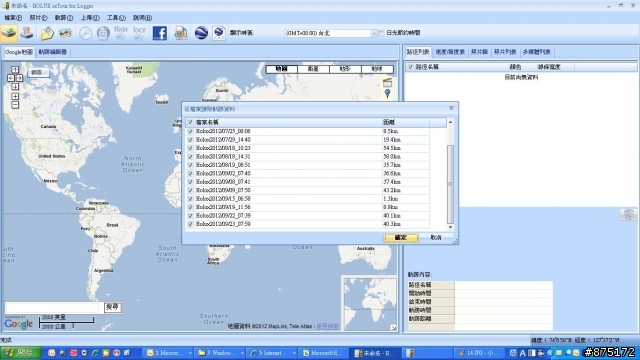
Task: Uncheck the Holux2012/09/02_07:40 file checkbox
Action: coord(190,173)
